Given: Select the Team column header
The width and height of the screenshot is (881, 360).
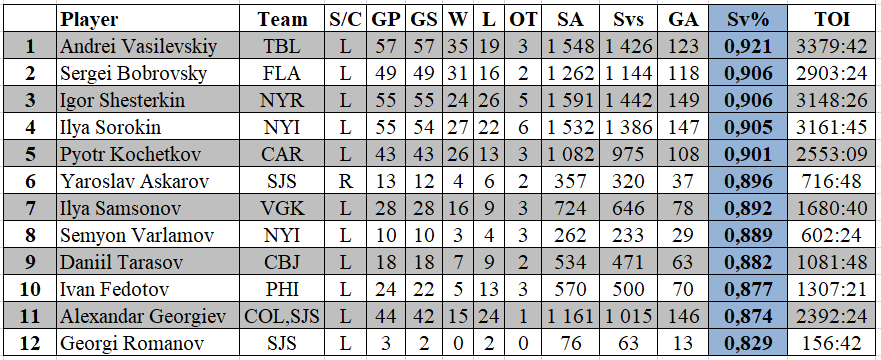Looking at the screenshot, I should (x=282, y=19).
